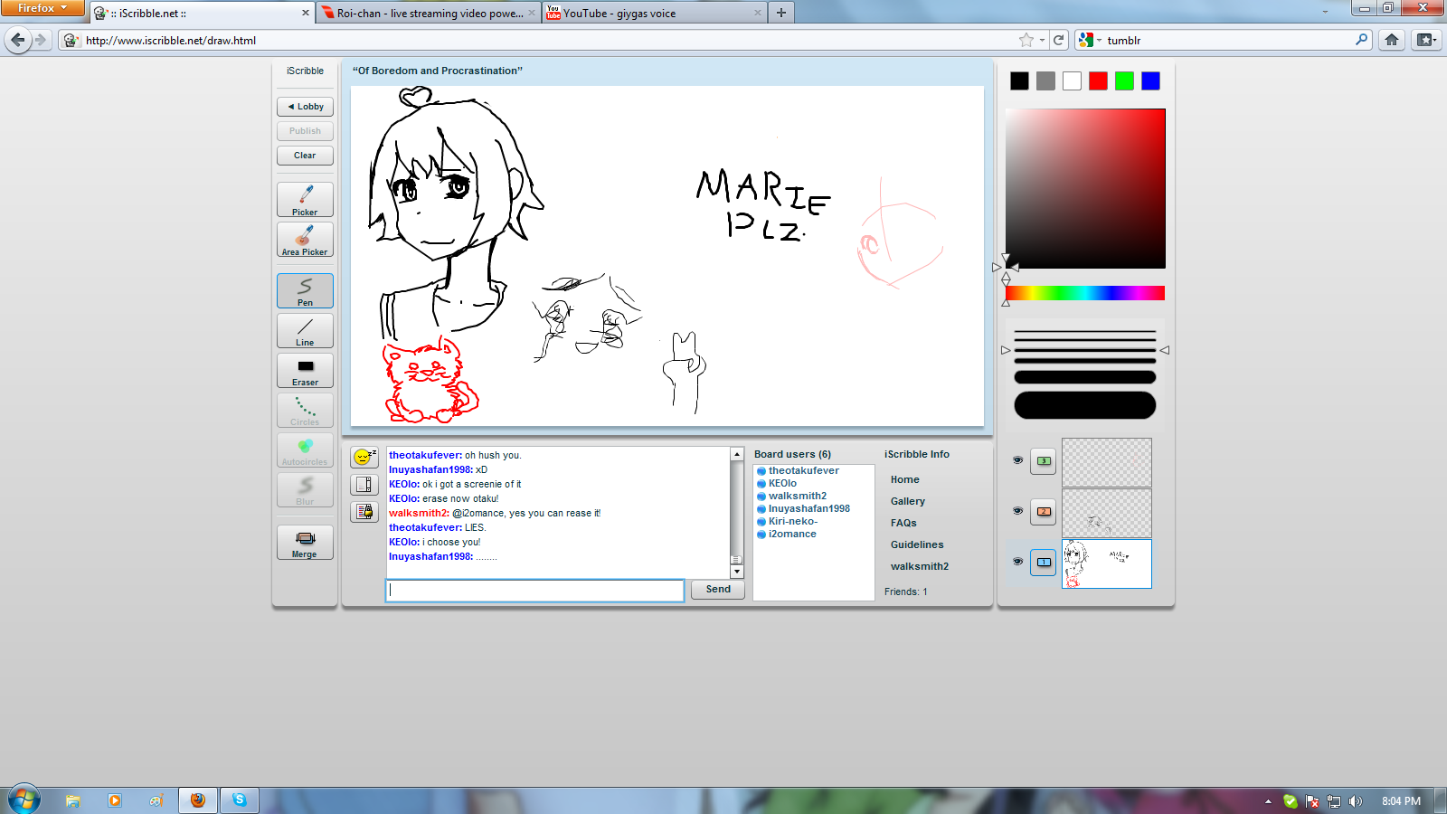This screenshot has height=814, width=1456.
Task: Open a new browser tab
Action: 781,13
